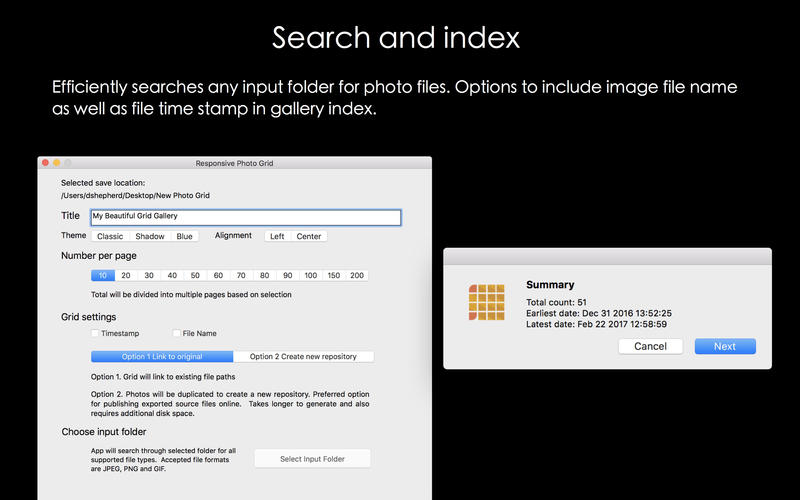
Task: Click the 'Number per page' label
Action: (x=99, y=256)
